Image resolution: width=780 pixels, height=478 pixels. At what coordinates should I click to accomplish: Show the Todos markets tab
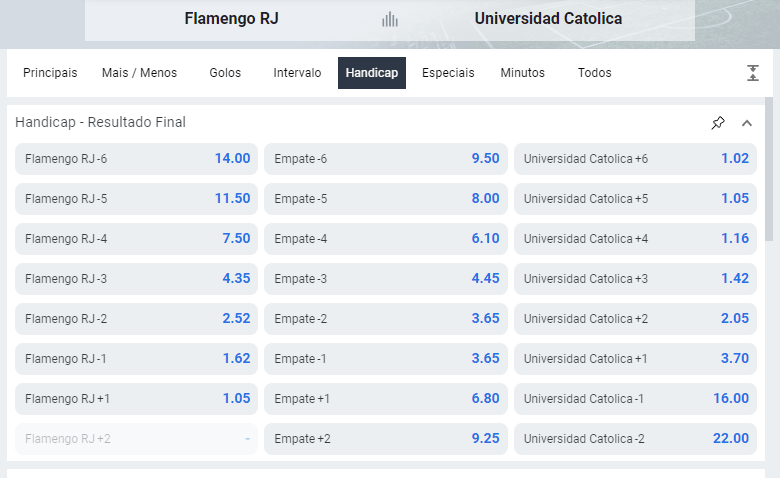click(594, 73)
